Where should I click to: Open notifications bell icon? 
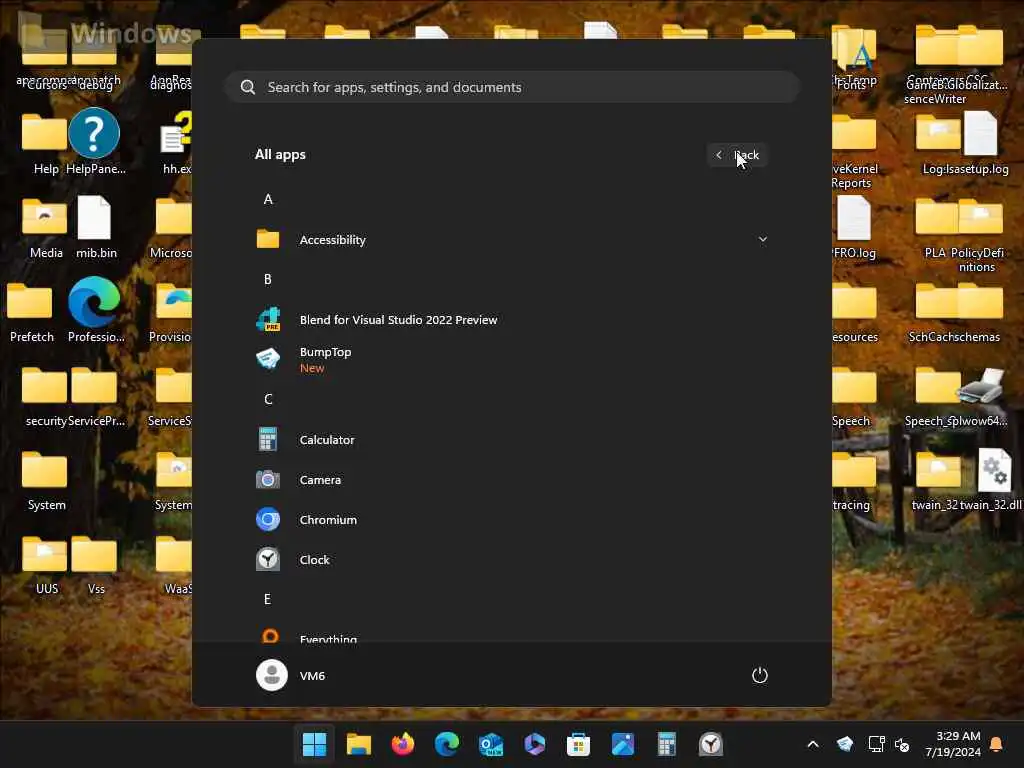(x=997, y=744)
